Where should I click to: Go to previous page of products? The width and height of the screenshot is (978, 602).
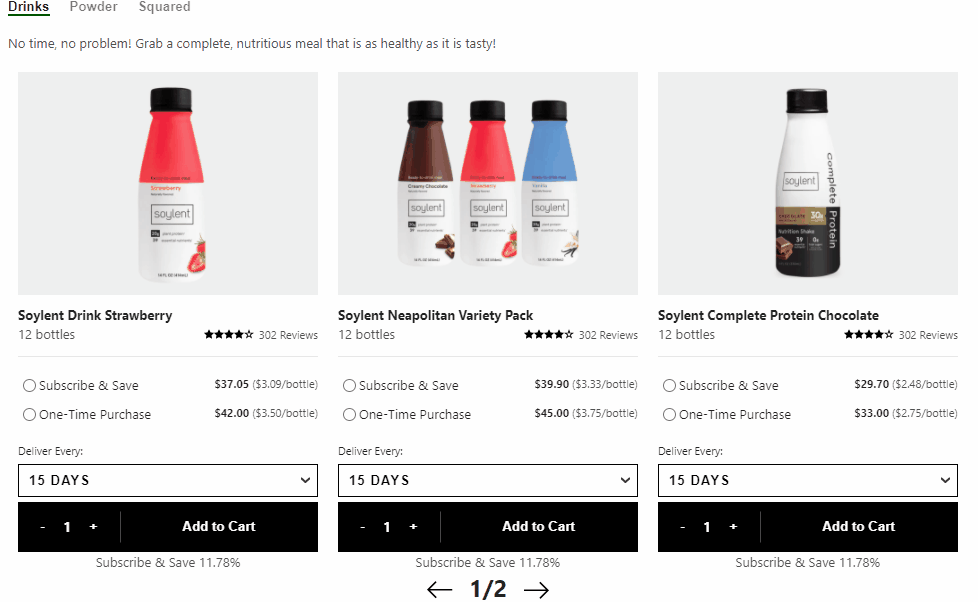click(439, 590)
